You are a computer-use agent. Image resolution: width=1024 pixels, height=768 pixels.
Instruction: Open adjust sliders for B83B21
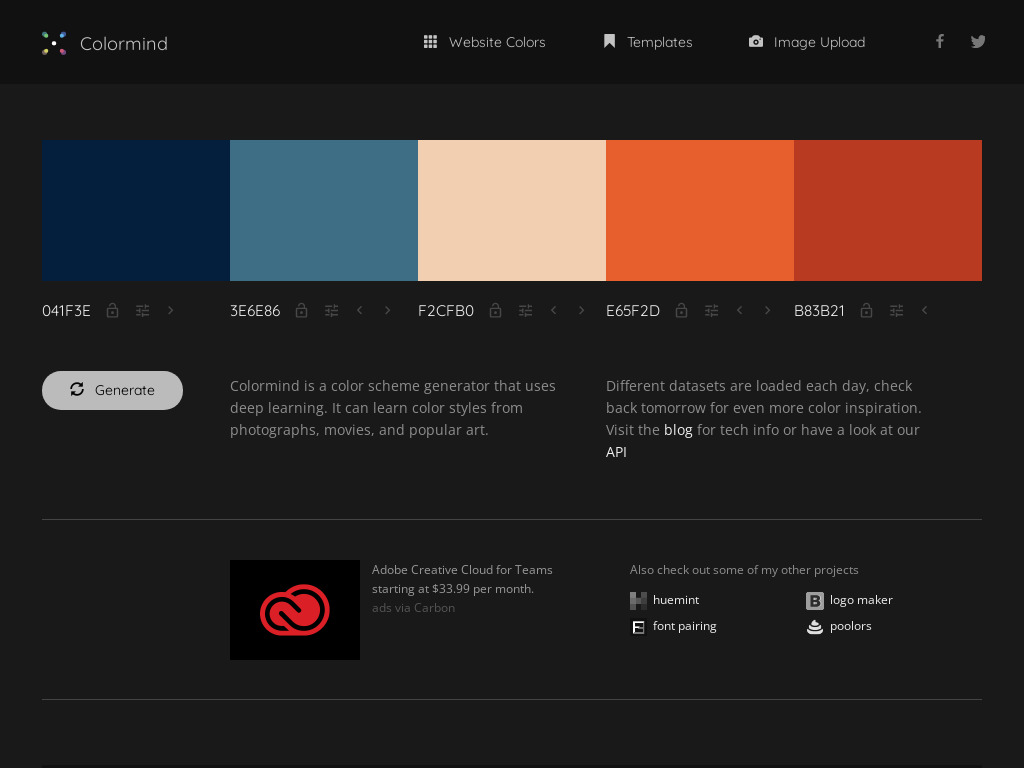point(897,311)
